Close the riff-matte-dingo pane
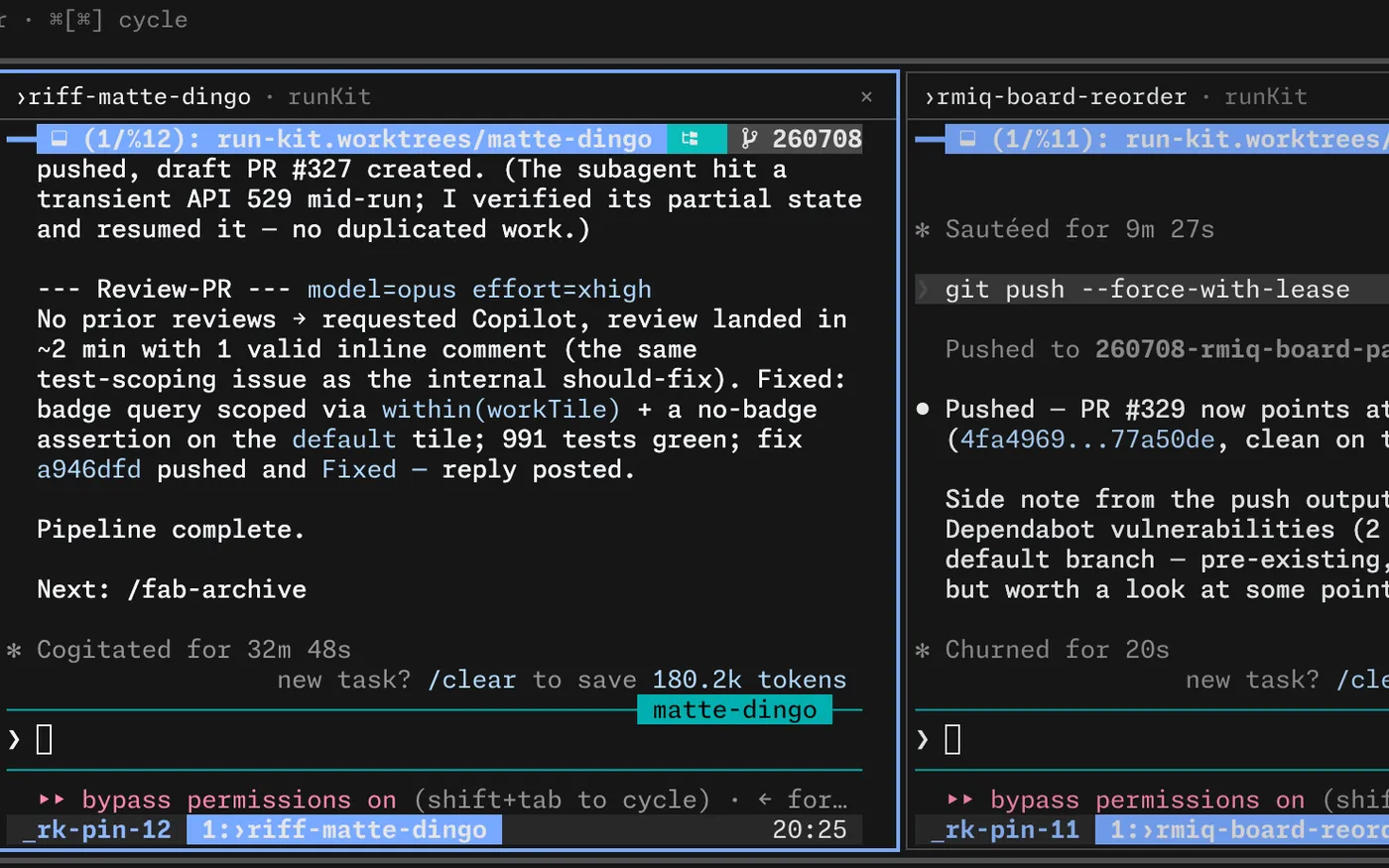1389x868 pixels. 866,97
